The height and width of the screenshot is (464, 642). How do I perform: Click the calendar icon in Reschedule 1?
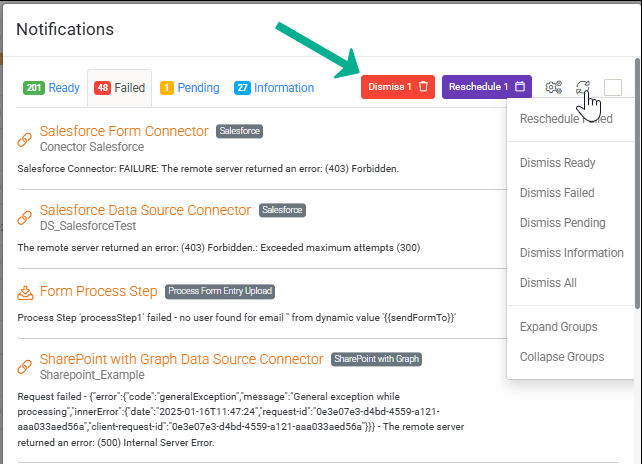pos(520,86)
